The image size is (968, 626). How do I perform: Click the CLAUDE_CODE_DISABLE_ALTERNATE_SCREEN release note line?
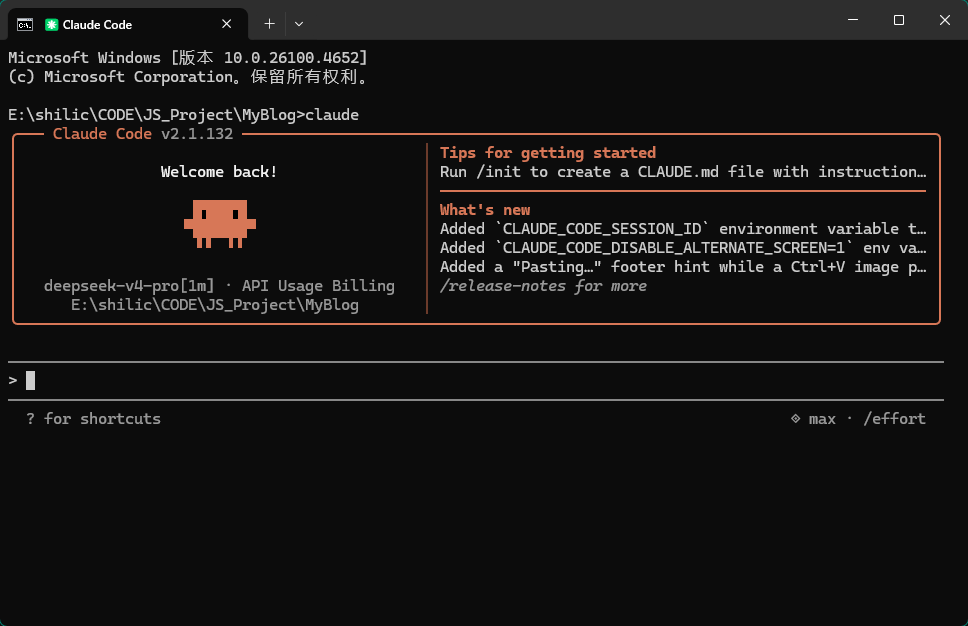pyautogui.click(x=683, y=248)
